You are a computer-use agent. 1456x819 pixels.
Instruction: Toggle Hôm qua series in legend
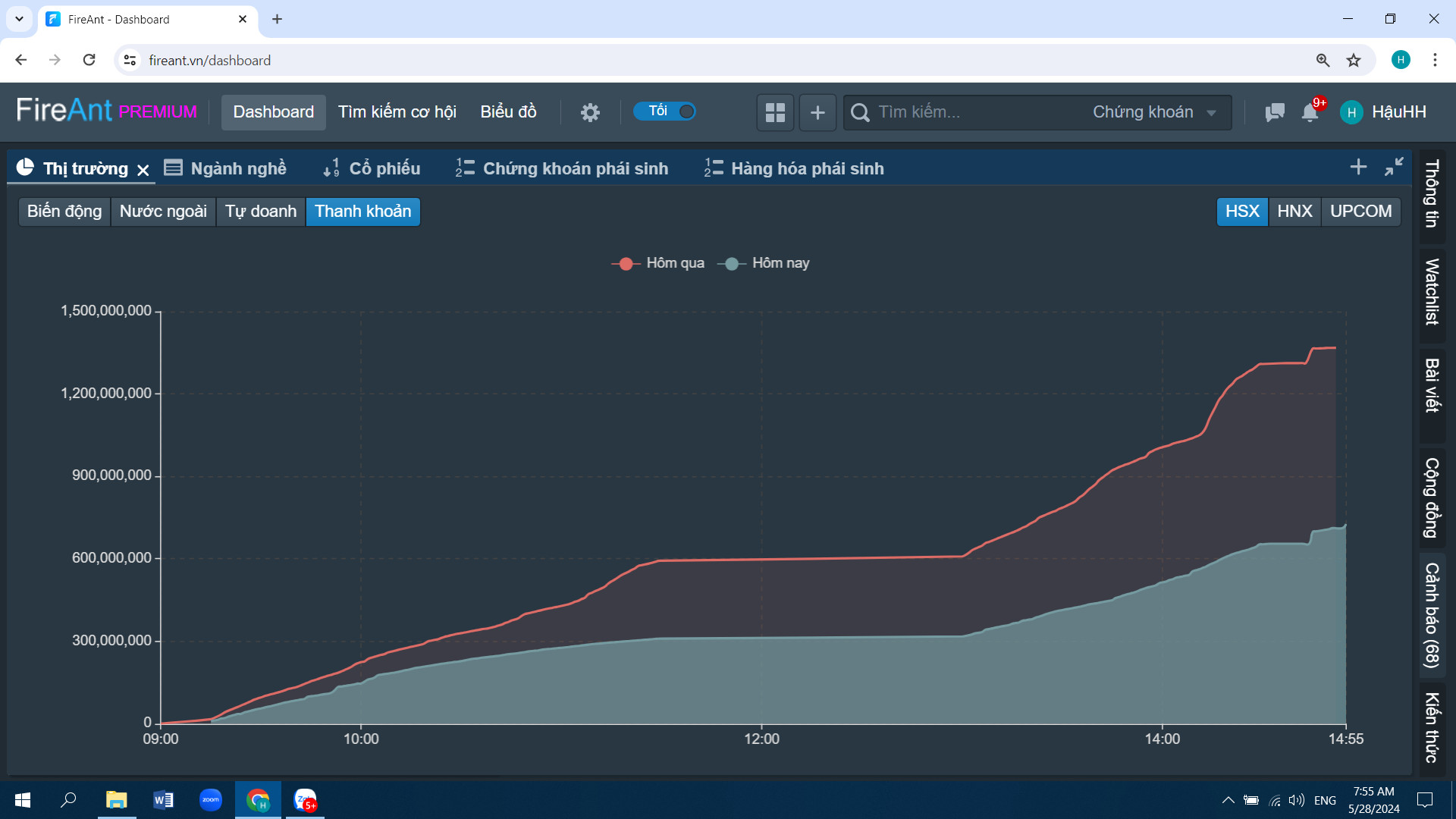coord(658,263)
